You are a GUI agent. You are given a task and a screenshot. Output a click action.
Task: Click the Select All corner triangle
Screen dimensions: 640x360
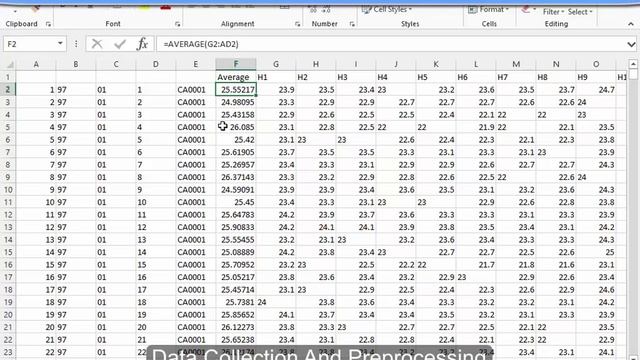click(9, 64)
